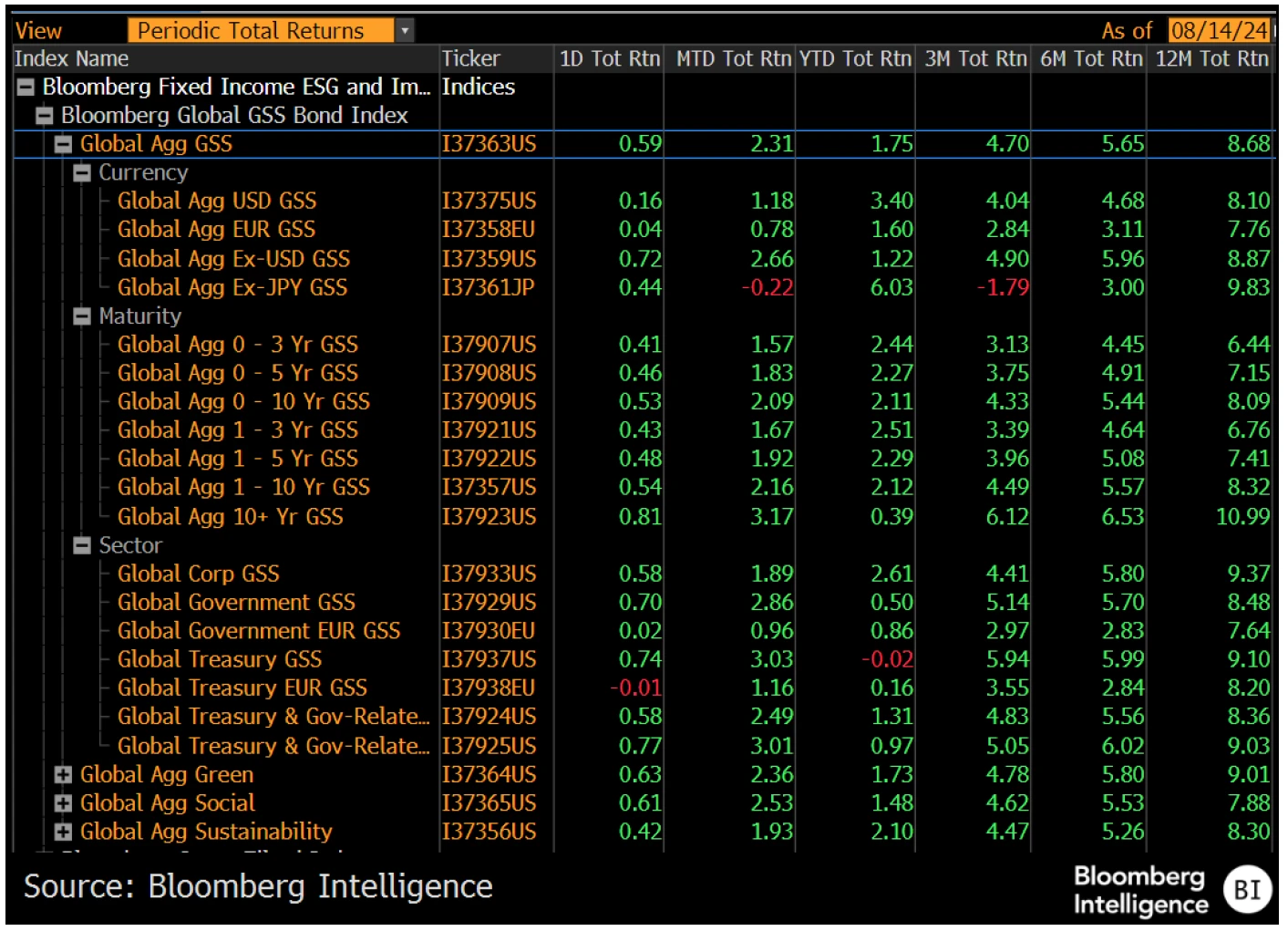Click ticker I37361JP
Image resolution: width=1288 pixels, height=931 pixels.
[x=489, y=287]
